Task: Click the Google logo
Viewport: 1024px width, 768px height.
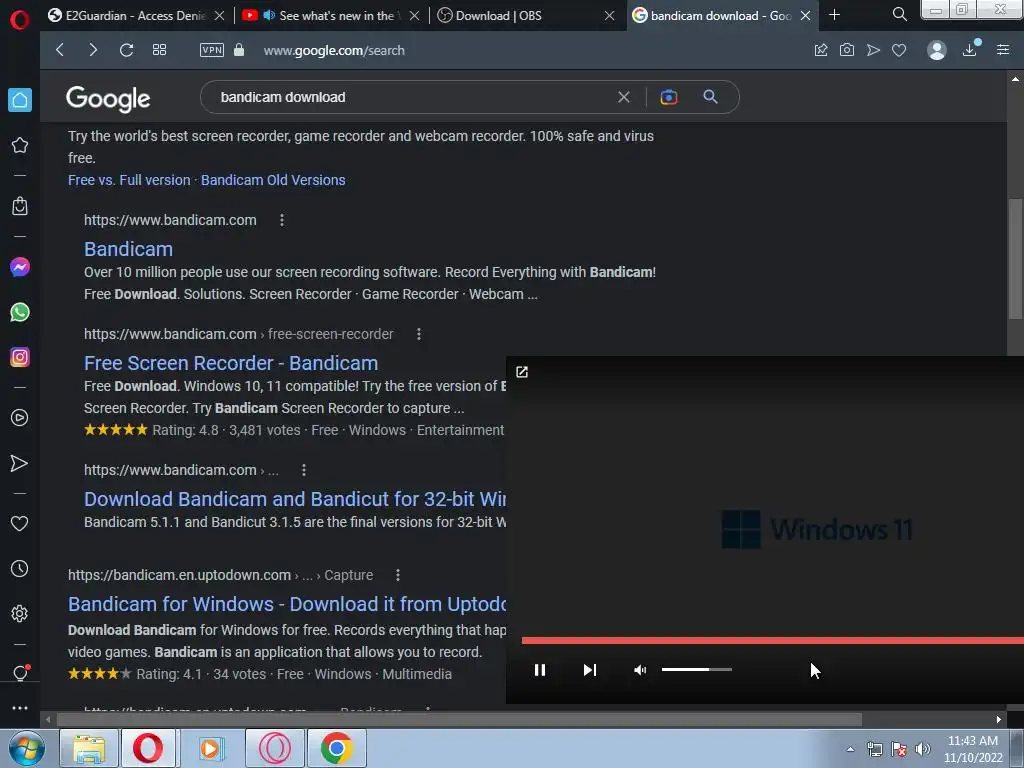Action: pos(108,99)
